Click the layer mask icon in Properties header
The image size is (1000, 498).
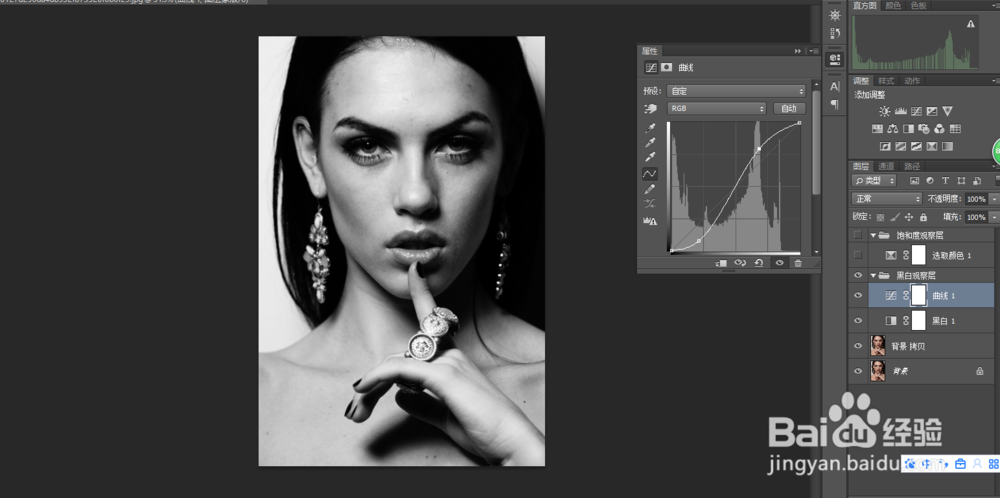pyautogui.click(x=666, y=67)
